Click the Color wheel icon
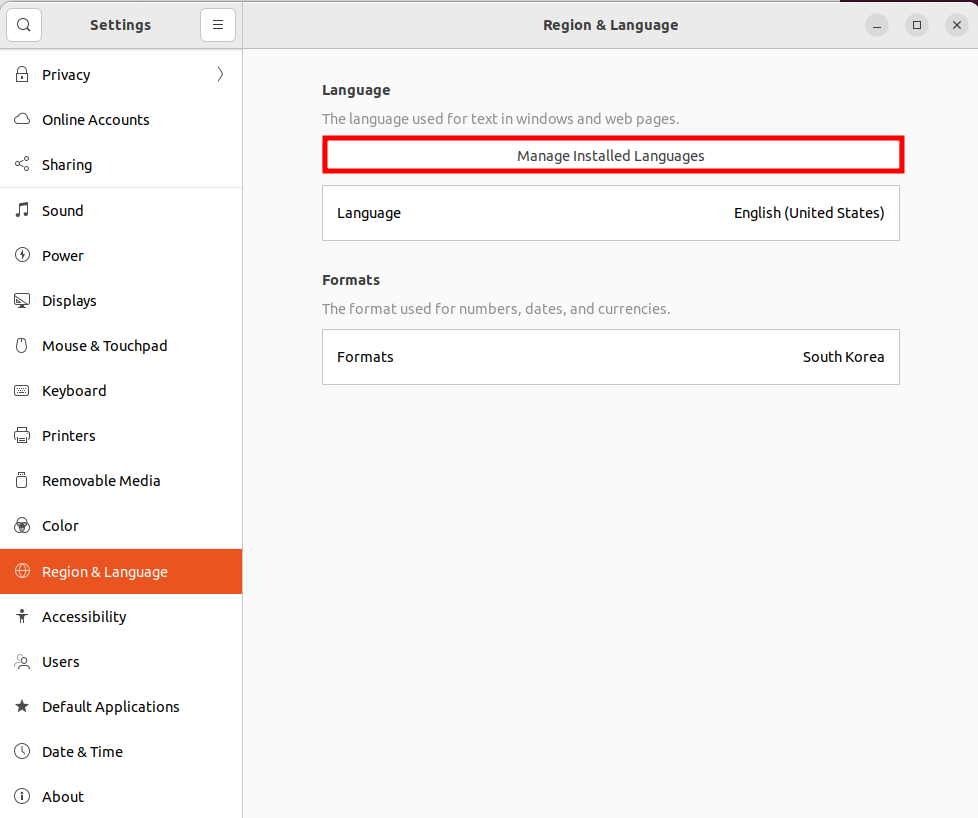 [x=22, y=525]
